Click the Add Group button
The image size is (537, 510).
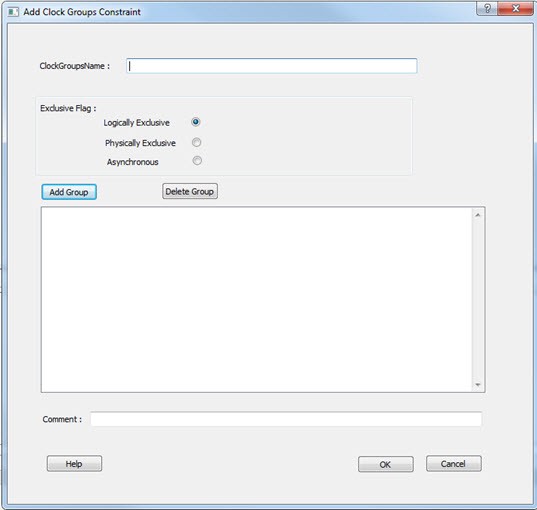(x=69, y=192)
